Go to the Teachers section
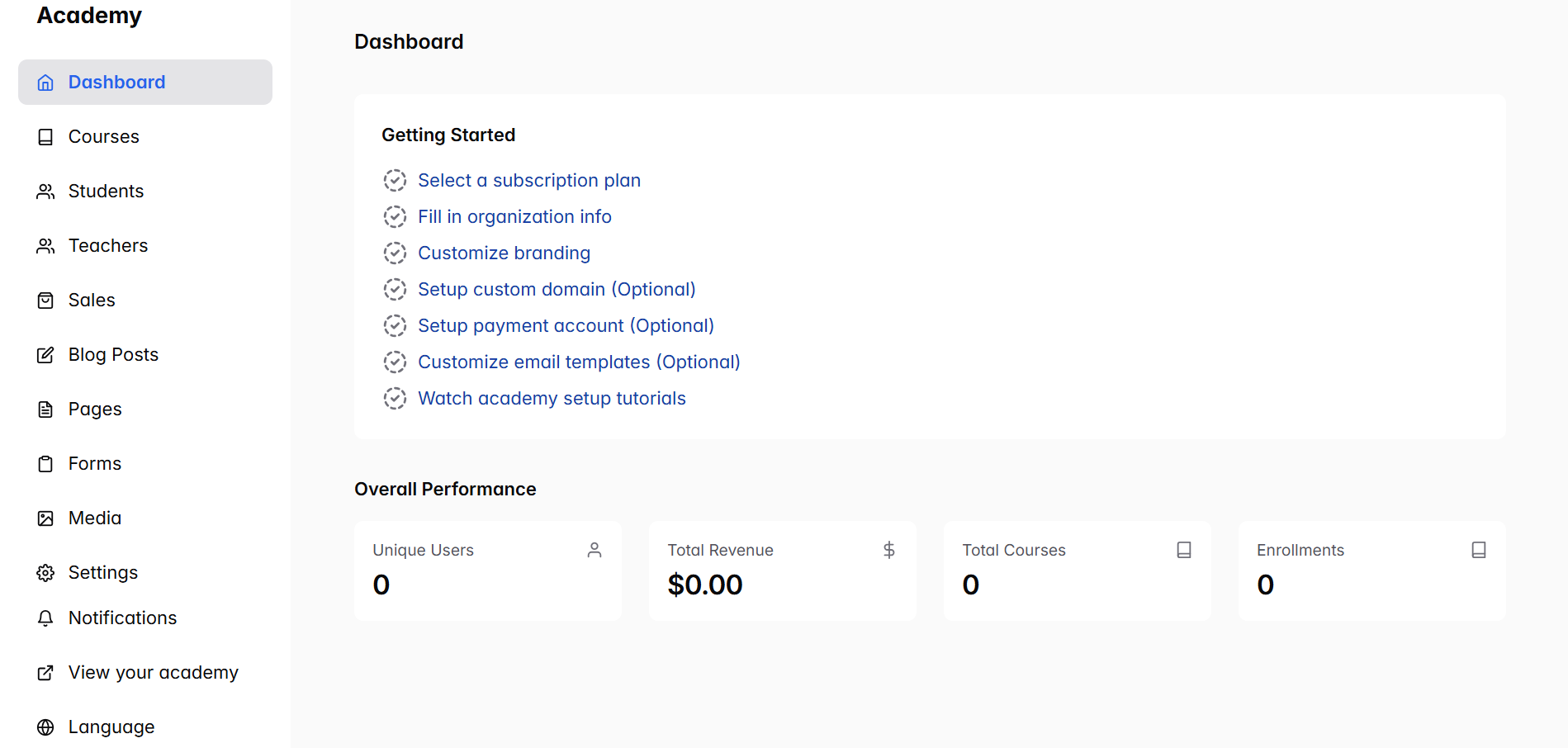 (107, 246)
